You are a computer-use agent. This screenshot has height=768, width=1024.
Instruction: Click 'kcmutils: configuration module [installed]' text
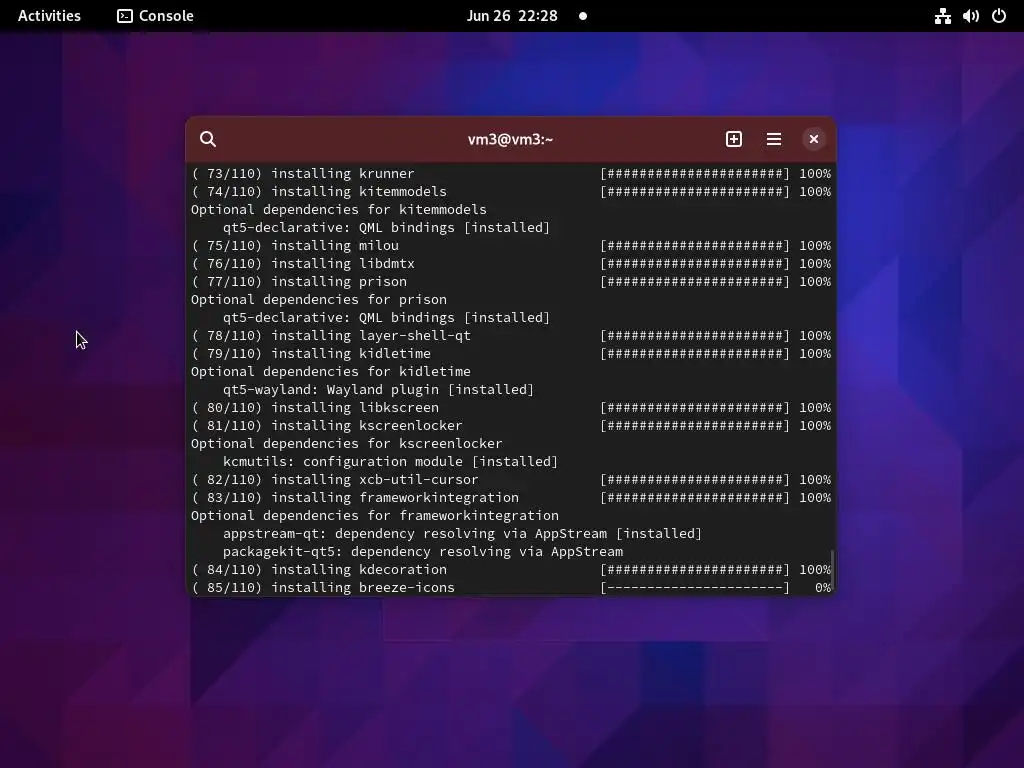coord(391,462)
